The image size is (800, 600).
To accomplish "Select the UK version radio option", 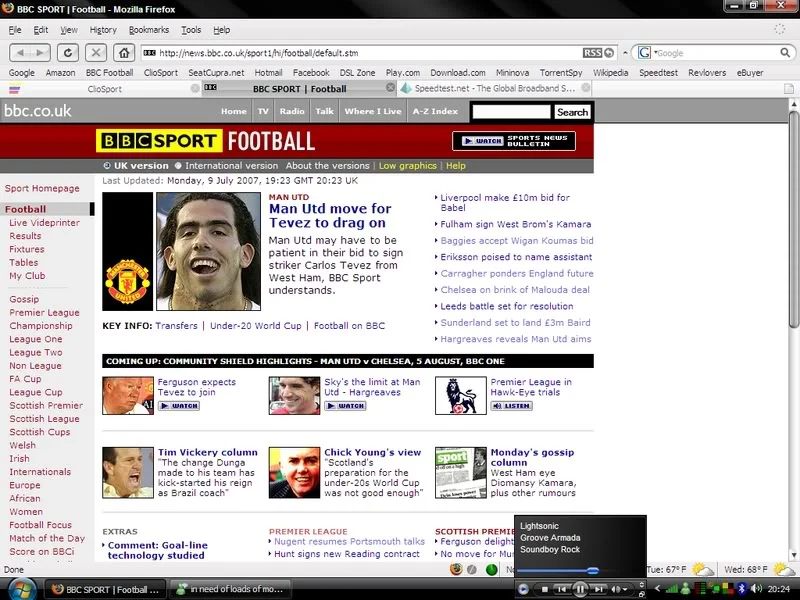I will click(107, 165).
